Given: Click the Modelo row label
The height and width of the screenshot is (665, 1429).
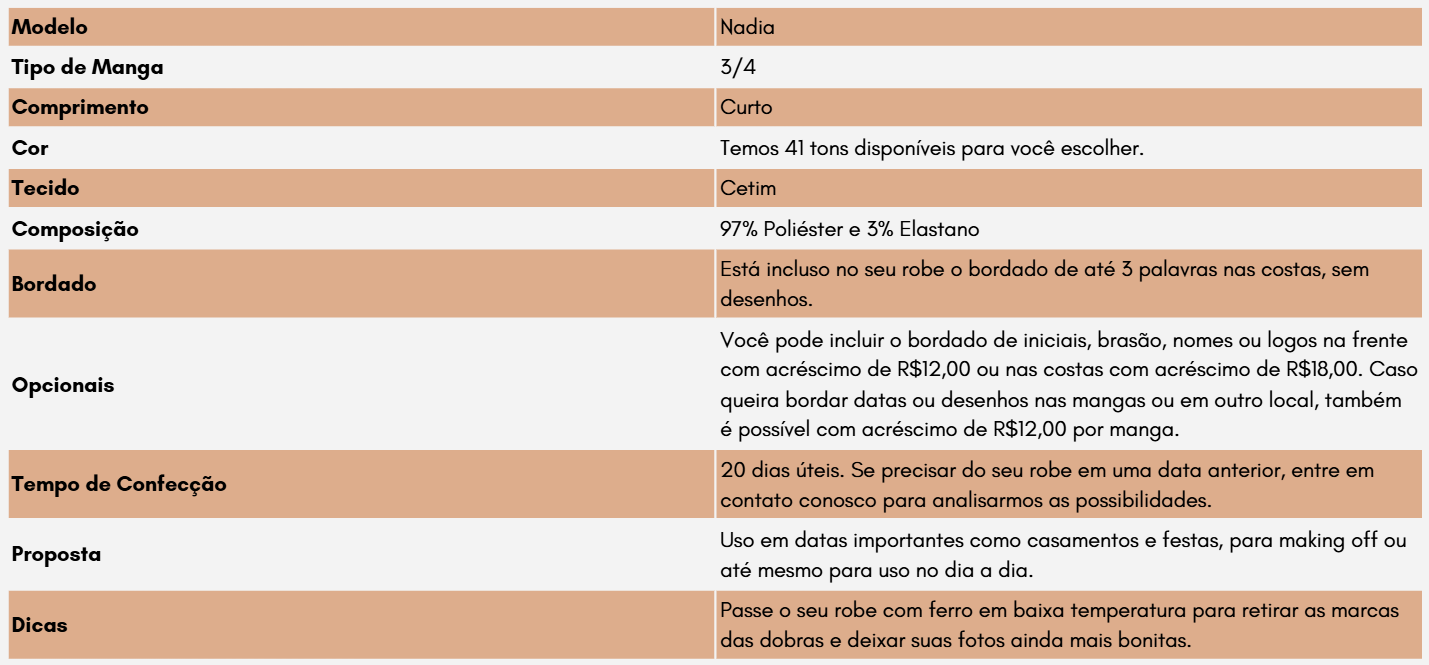Looking at the screenshot, I should (x=48, y=28).
